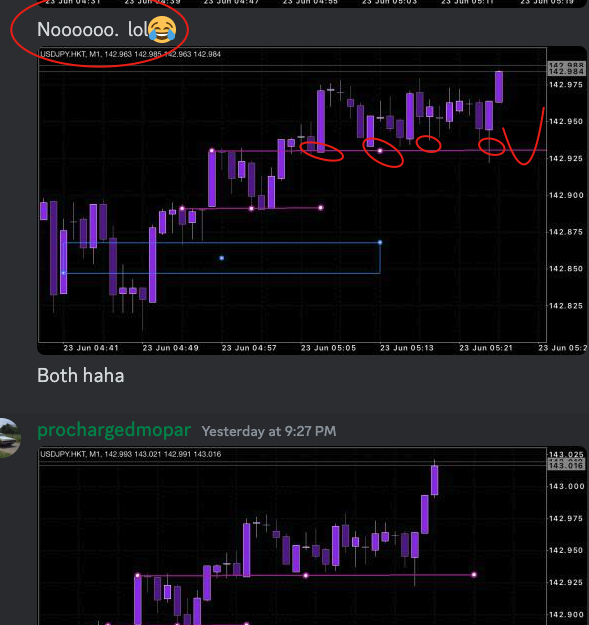Click the laughing-crying emoji after 'lol'
589x625 pixels.
coord(162,29)
